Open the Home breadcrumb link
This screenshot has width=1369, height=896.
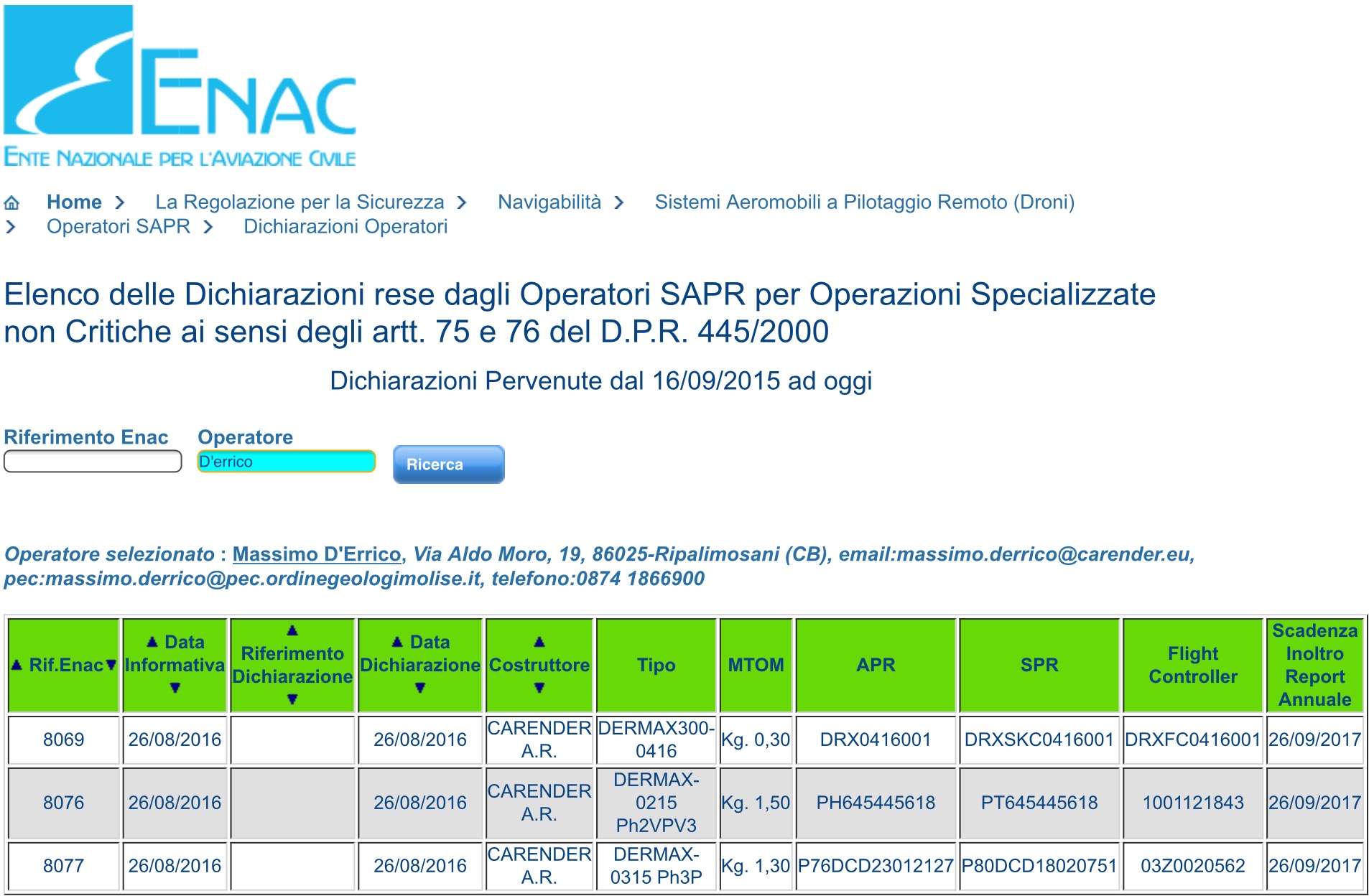click(x=74, y=202)
